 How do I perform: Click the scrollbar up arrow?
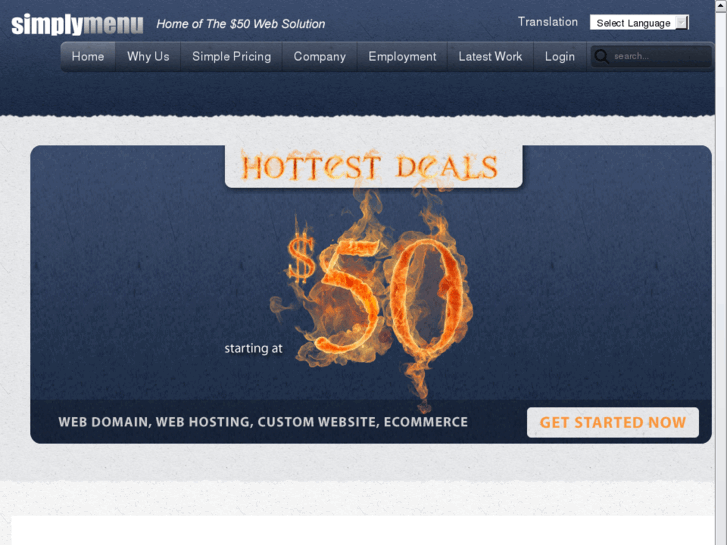[721, 4]
